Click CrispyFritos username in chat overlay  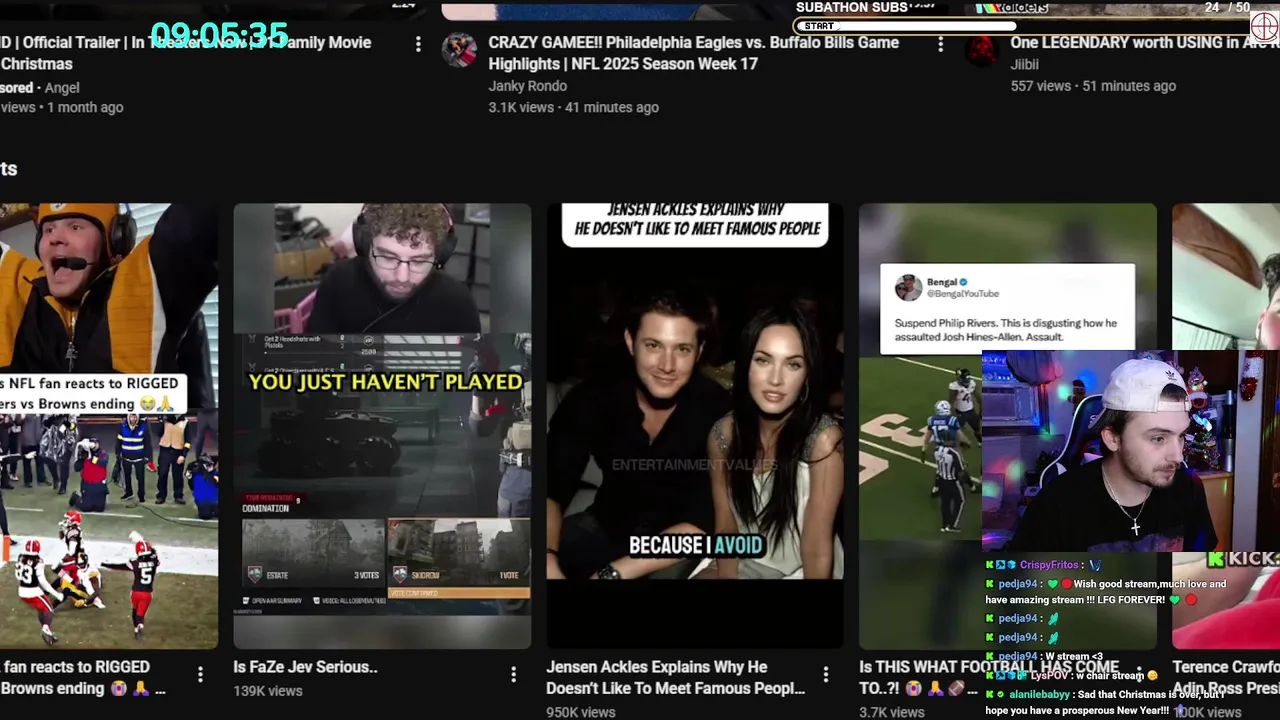click(1049, 565)
